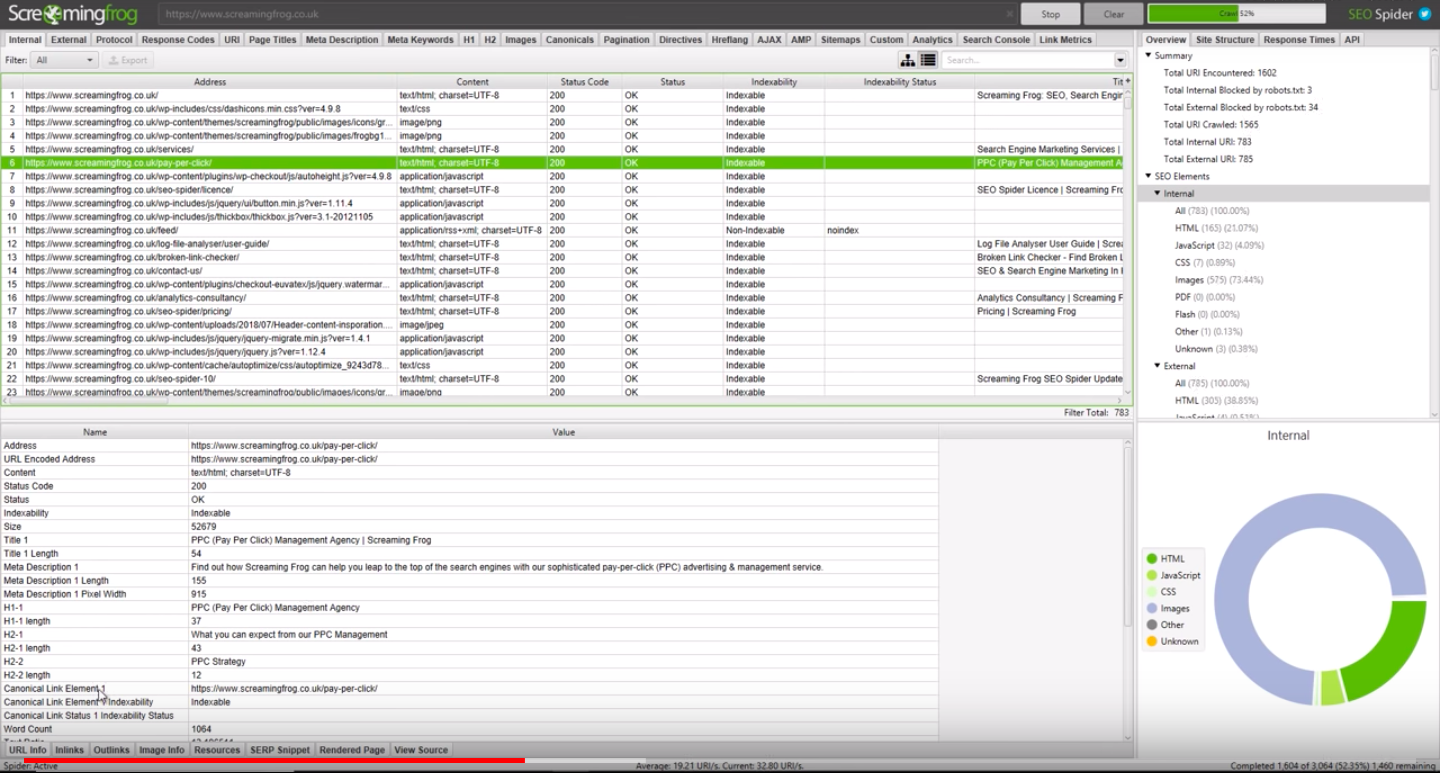Viewport: 1440px width, 773px height.
Task: Open the search box dropdown arrow
Action: (x=1120, y=60)
